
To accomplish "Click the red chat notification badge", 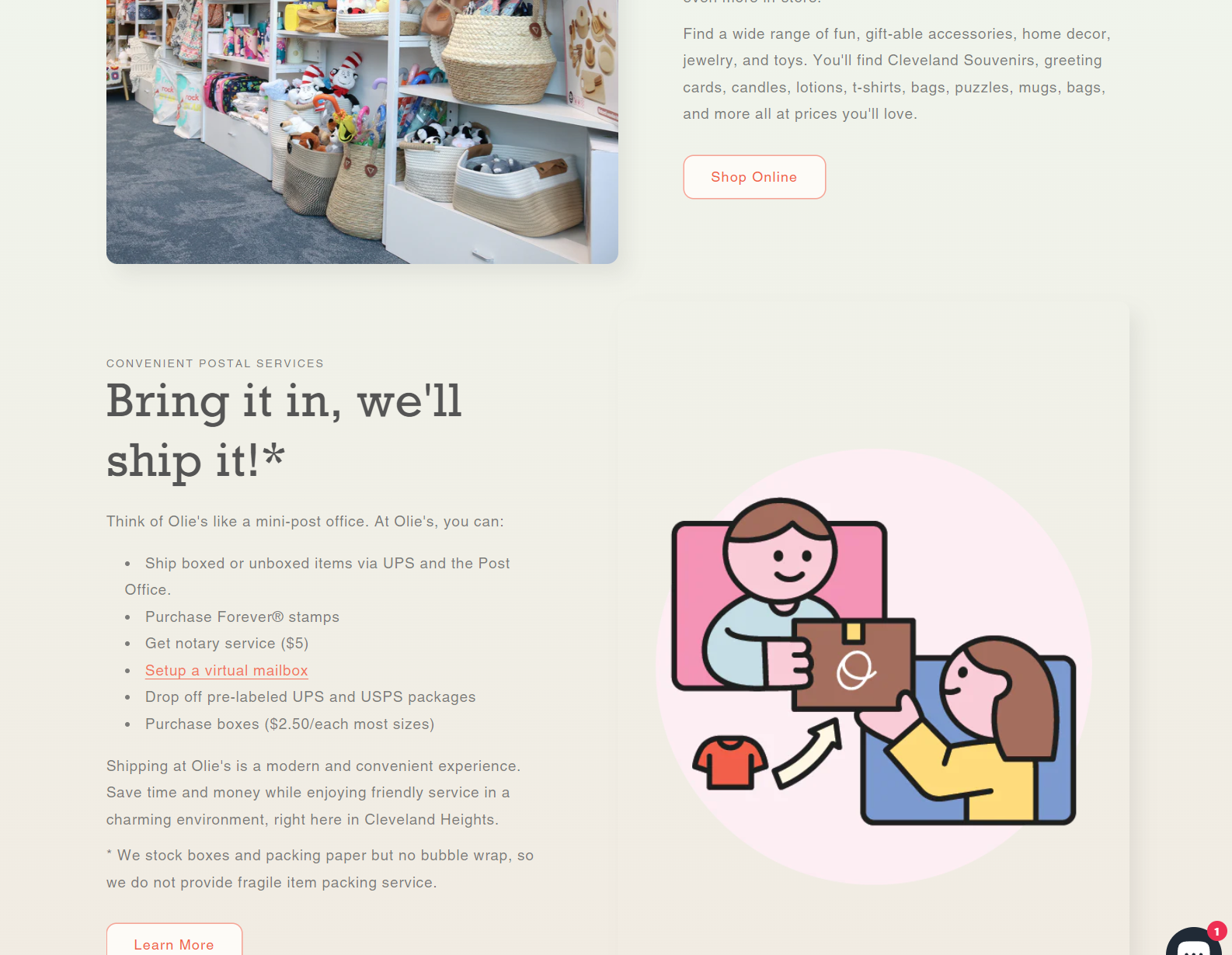I will click(x=1216, y=931).
